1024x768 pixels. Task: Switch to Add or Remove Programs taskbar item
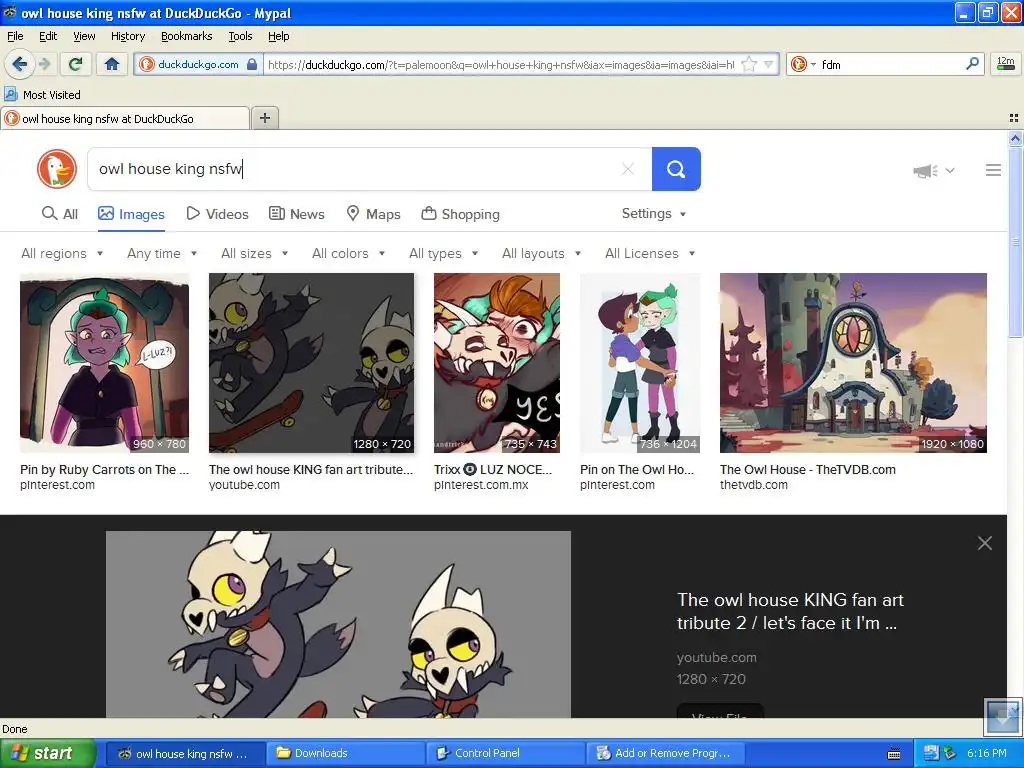click(x=664, y=753)
